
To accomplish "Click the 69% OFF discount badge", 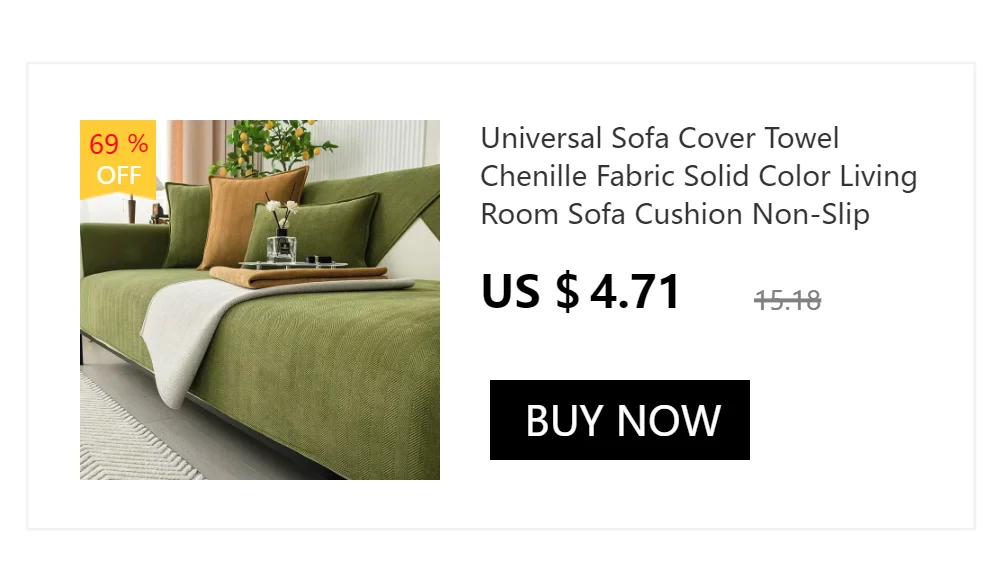I will click(x=118, y=160).
